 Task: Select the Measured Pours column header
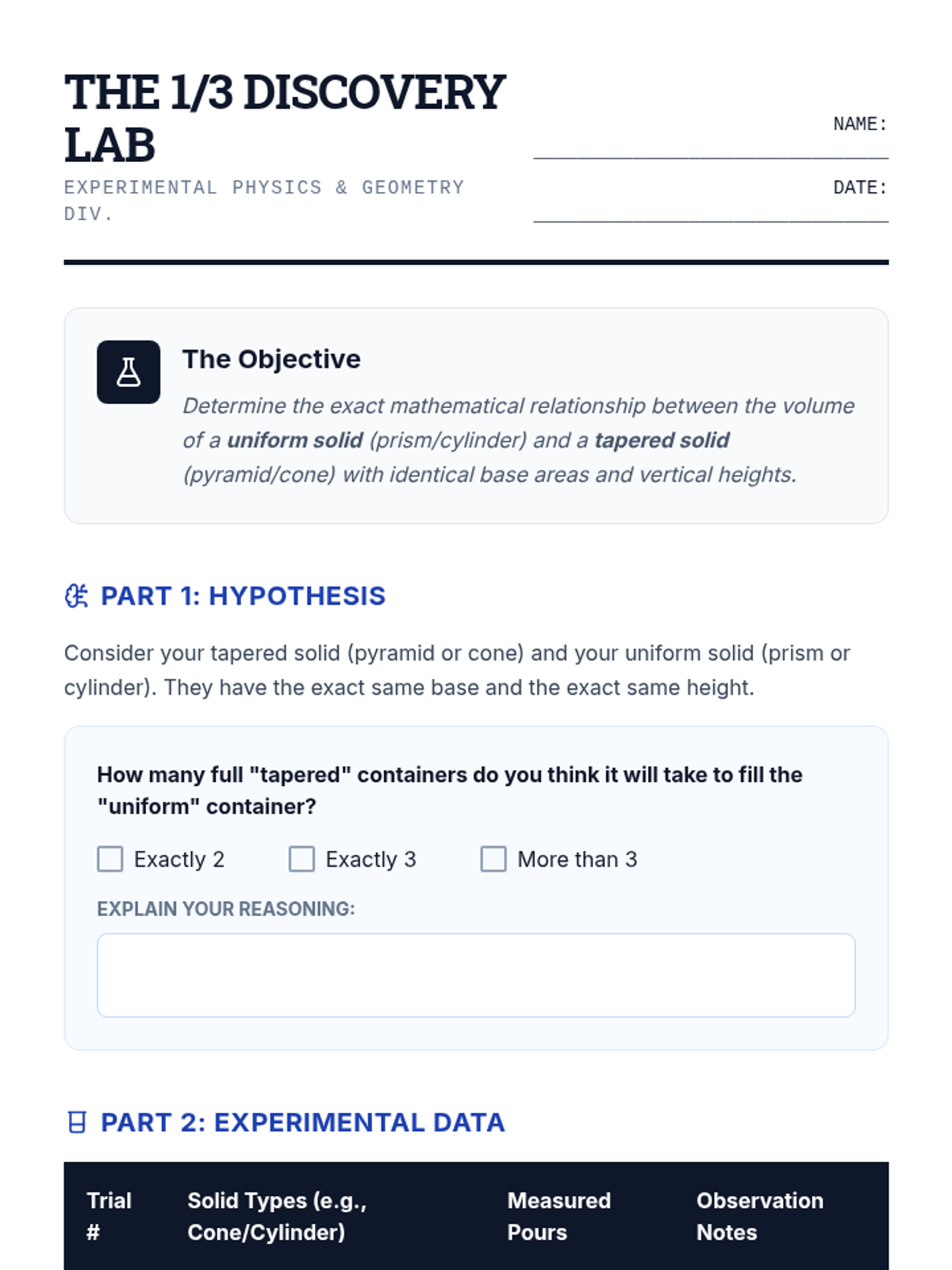pyautogui.click(x=559, y=1216)
